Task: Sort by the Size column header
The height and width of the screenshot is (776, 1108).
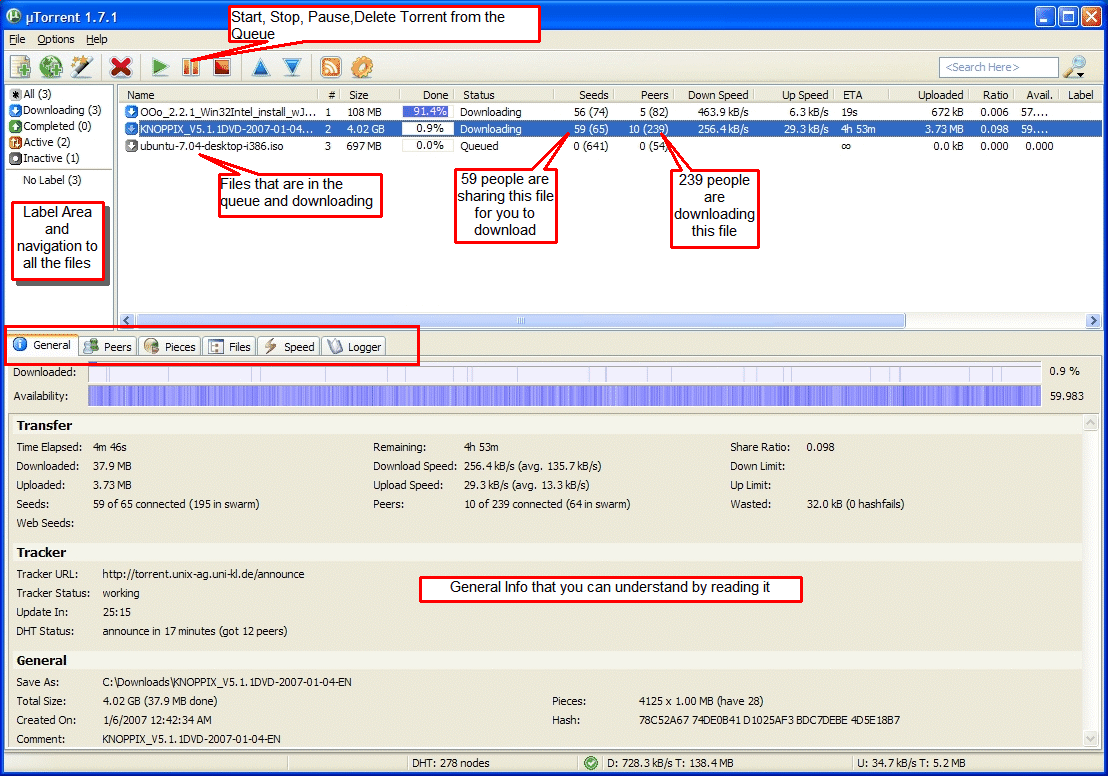Action: pos(370,95)
